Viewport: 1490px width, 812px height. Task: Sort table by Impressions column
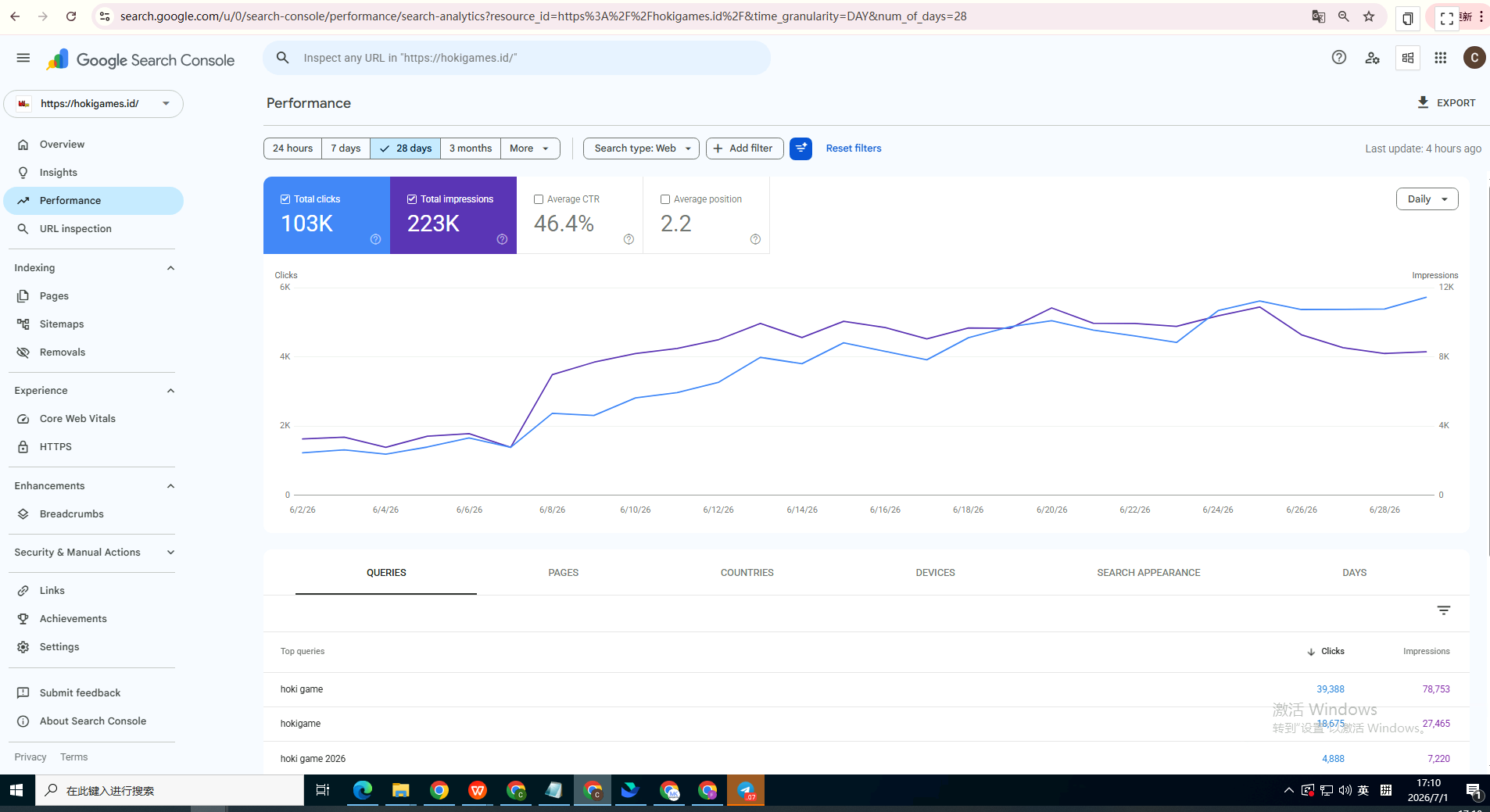[x=1427, y=652]
